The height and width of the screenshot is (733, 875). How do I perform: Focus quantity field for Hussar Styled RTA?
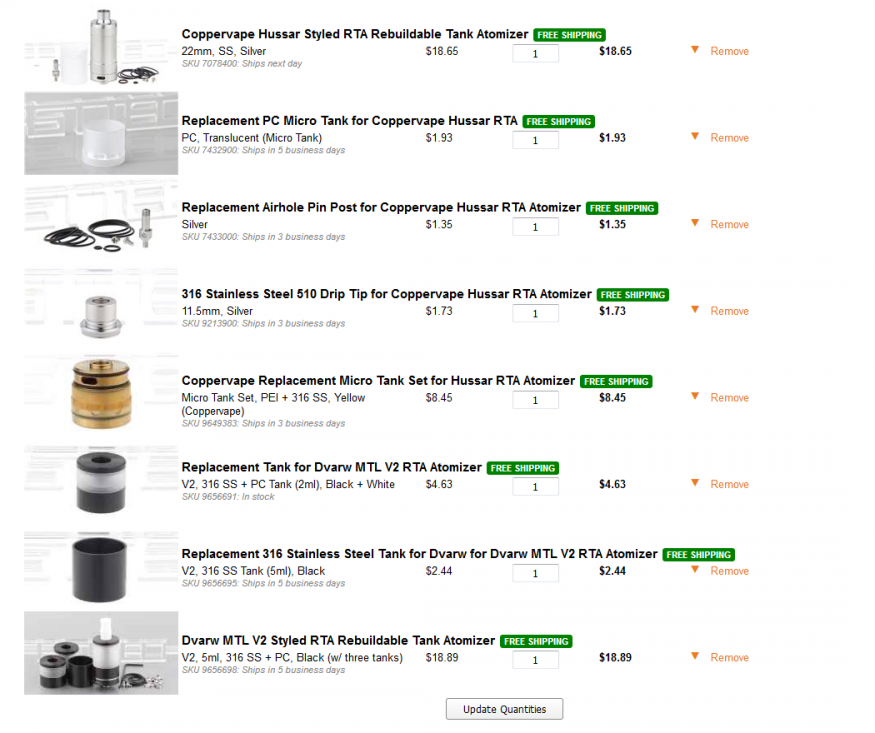535,54
